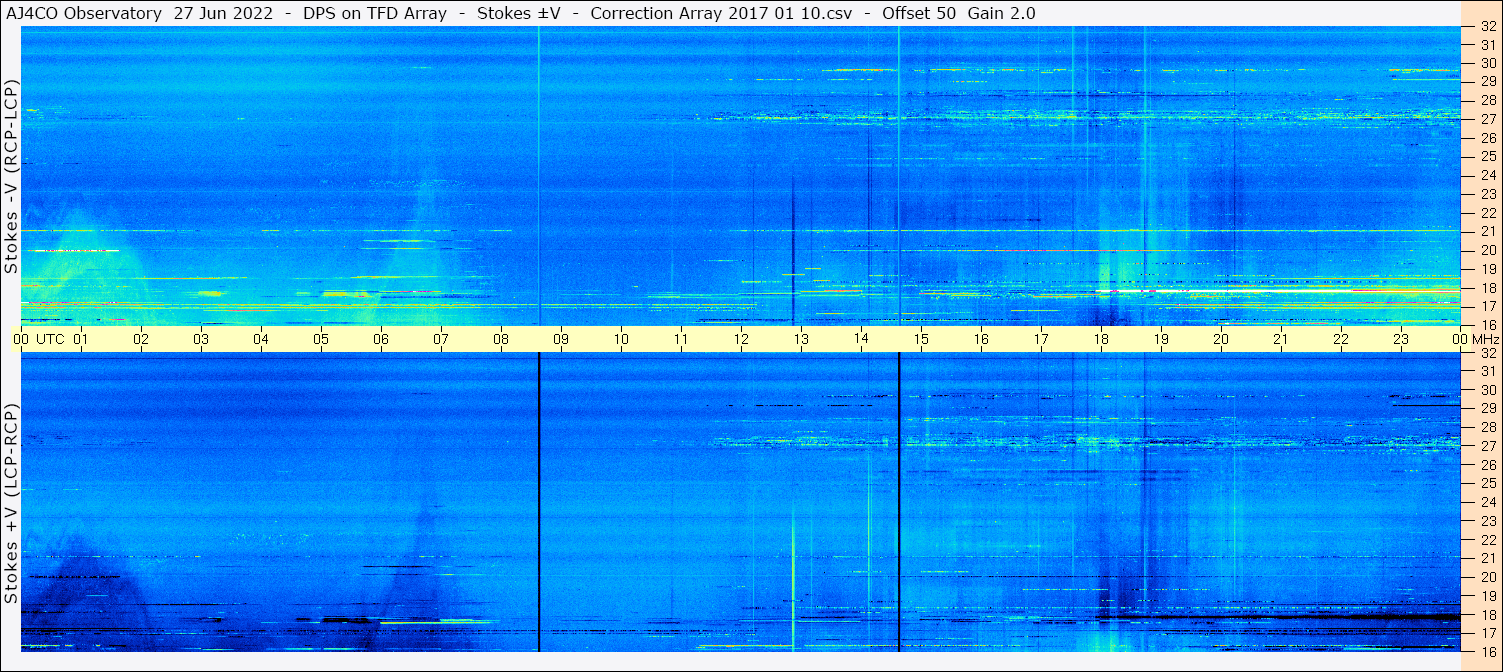Select the 21 hour mark on time axis
Viewport: 1503px width, 672px height.
(1281, 339)
